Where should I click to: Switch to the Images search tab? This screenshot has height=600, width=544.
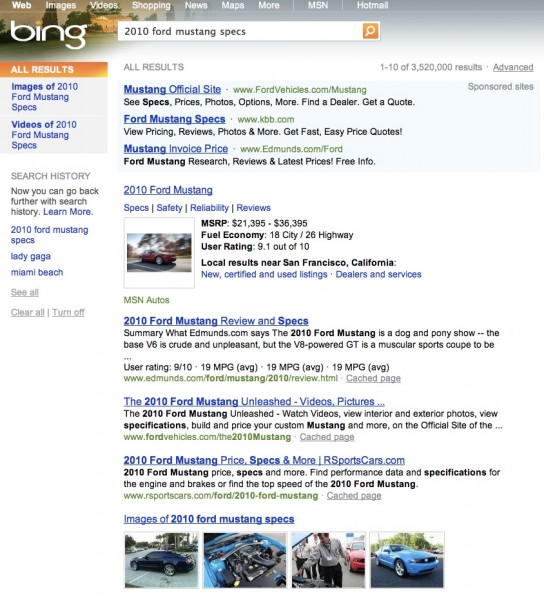(60, 5)
